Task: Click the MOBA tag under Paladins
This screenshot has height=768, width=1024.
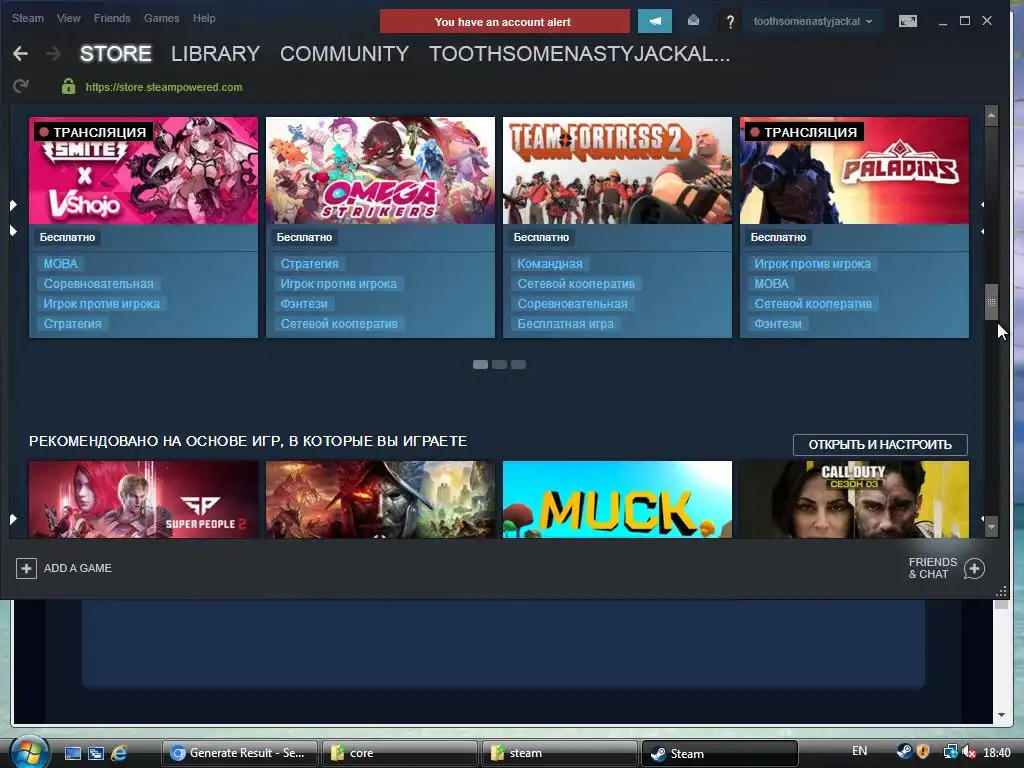Action: [771, 284]
